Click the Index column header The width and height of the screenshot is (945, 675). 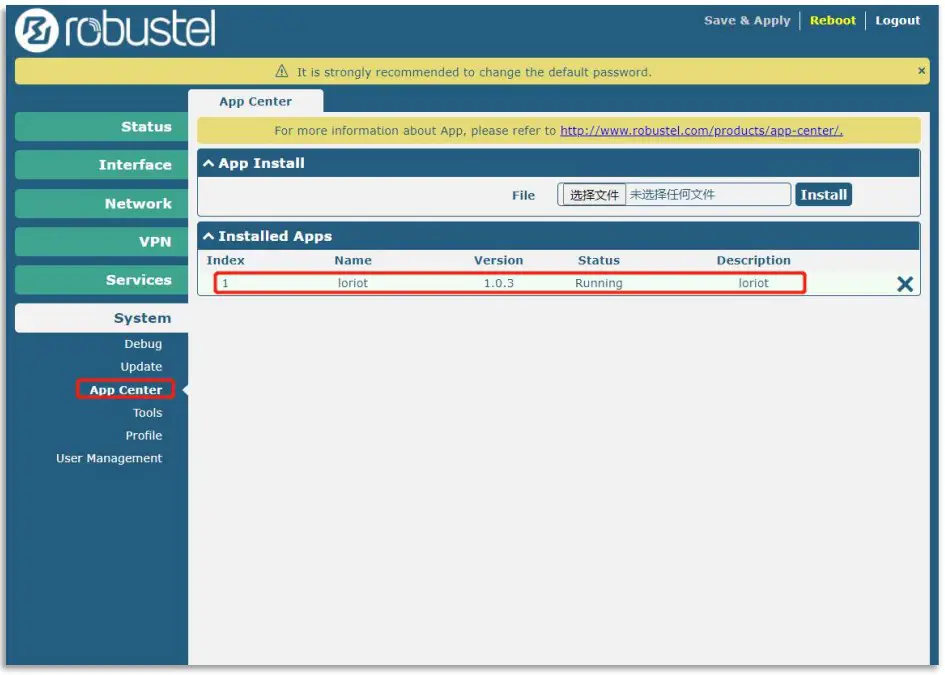[x=225, y=260]
